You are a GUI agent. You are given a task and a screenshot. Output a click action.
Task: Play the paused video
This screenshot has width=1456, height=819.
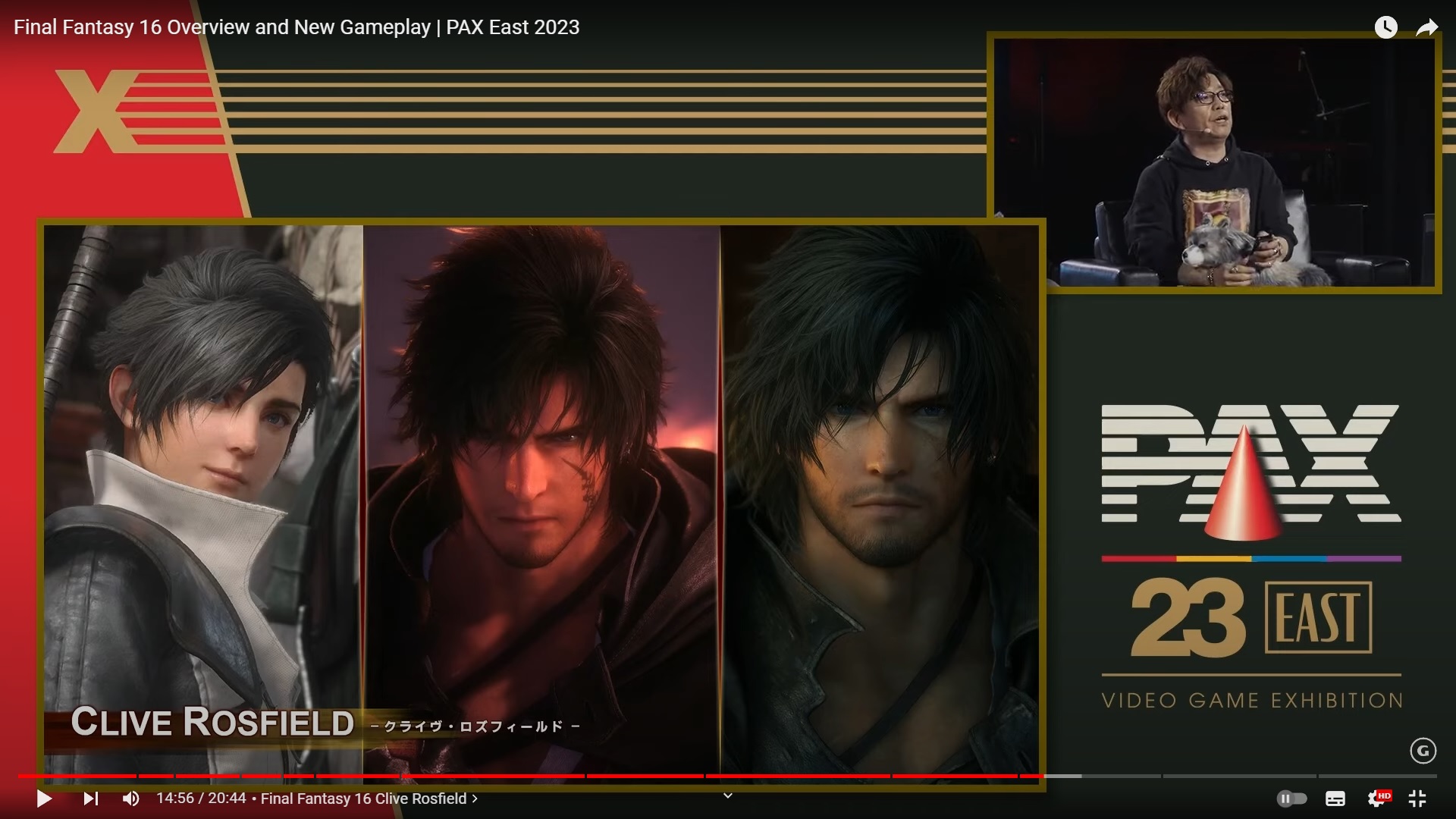[44, 799]
